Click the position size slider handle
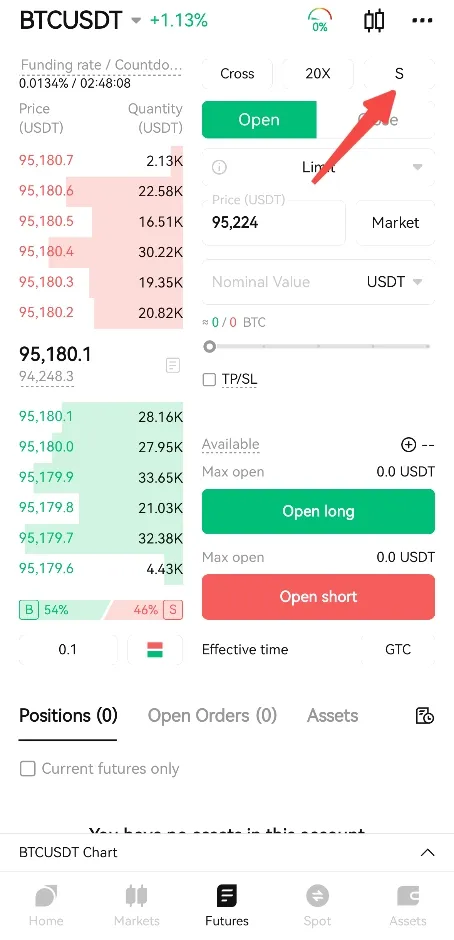 click(209, 347)
